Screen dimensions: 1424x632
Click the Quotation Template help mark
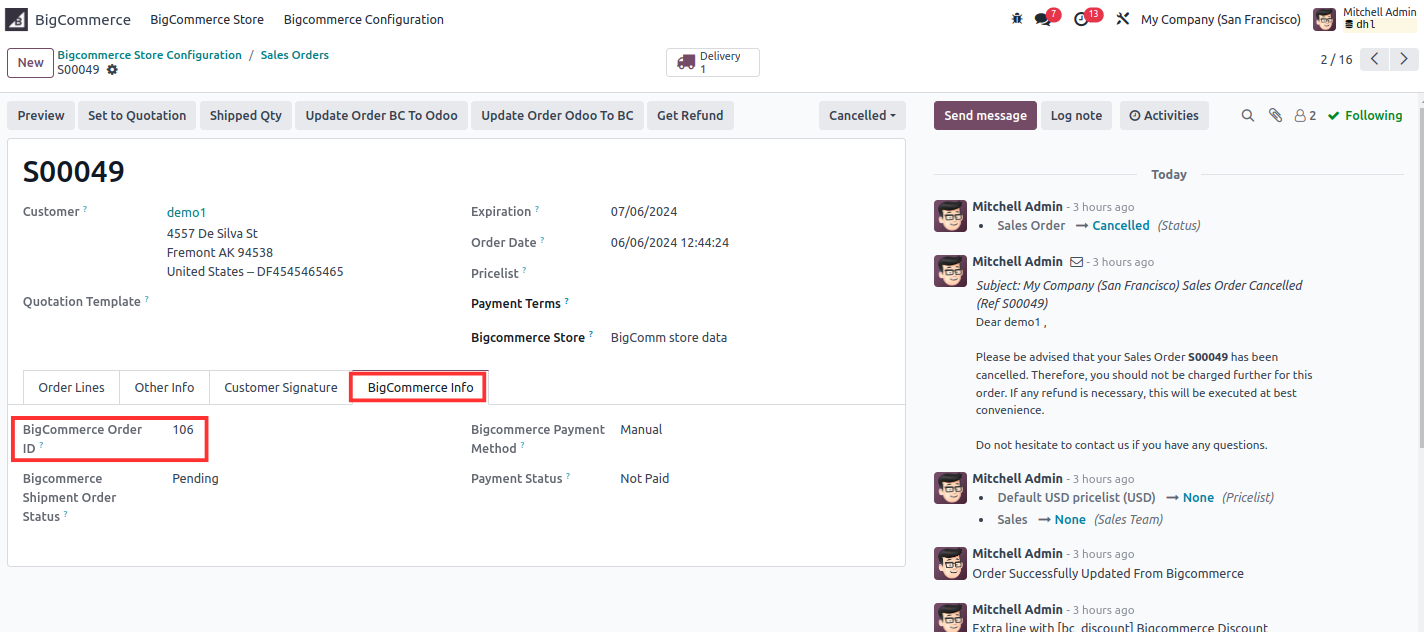pos(146,298)
